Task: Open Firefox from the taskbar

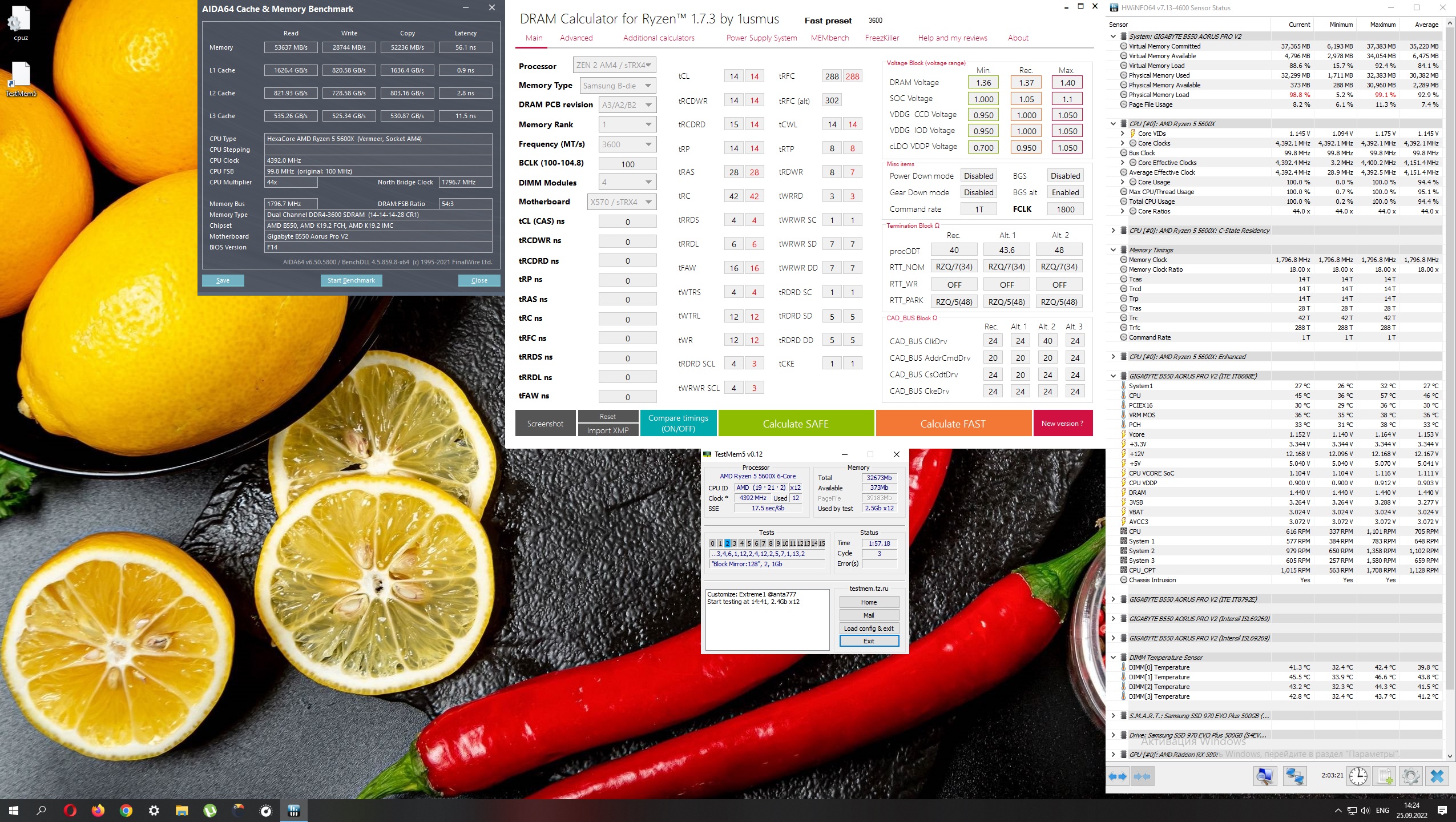Action: tap(98, 810)
